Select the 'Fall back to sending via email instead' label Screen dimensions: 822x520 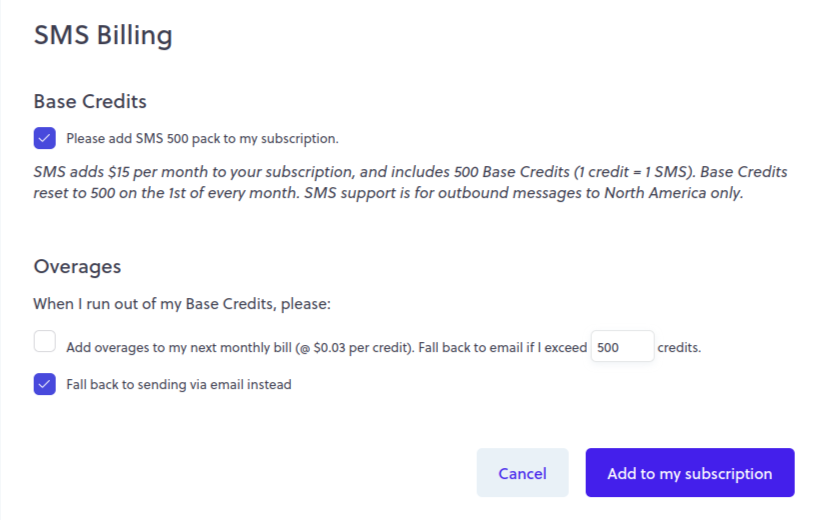click(179, 384)
